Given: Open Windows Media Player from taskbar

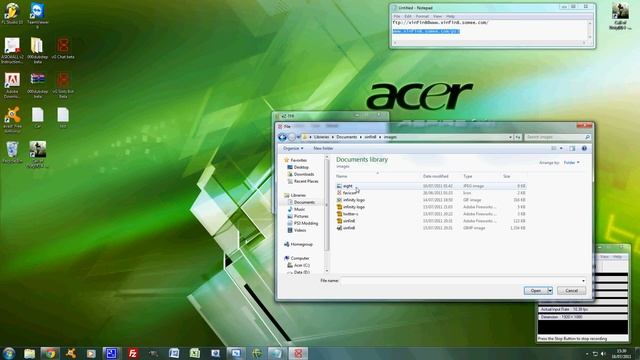Looking at the screenshot, I should click(x=91, y=353).
